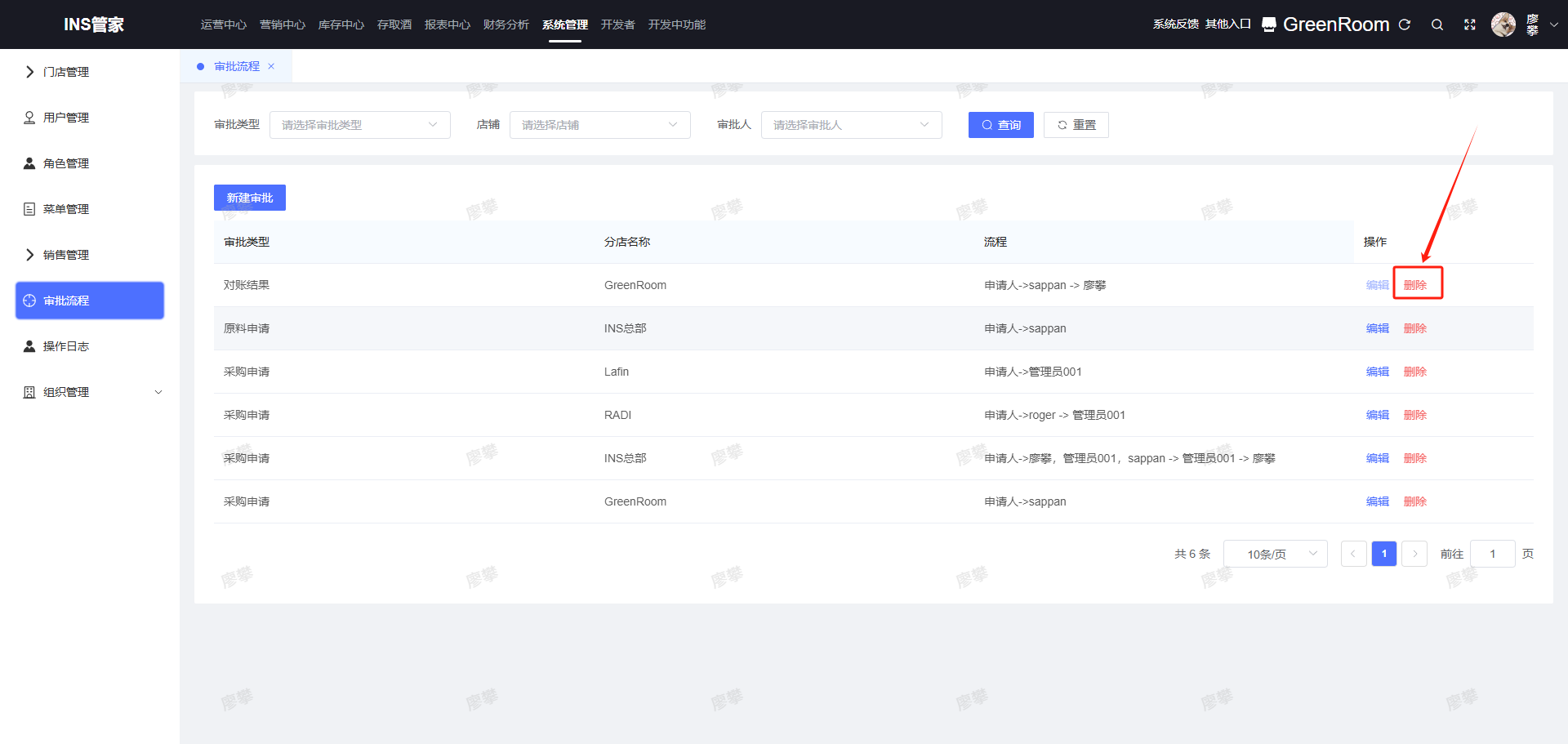Go to previous page arrow in pagination
Image resolution: width=1568 pixels, height=744 pixels.
(1353, 554)
